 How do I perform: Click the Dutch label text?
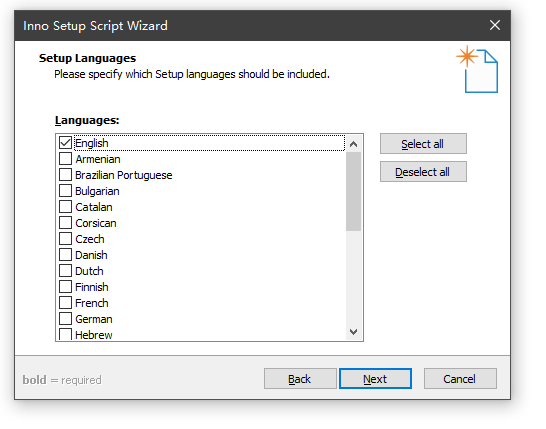tap(89, 271)
